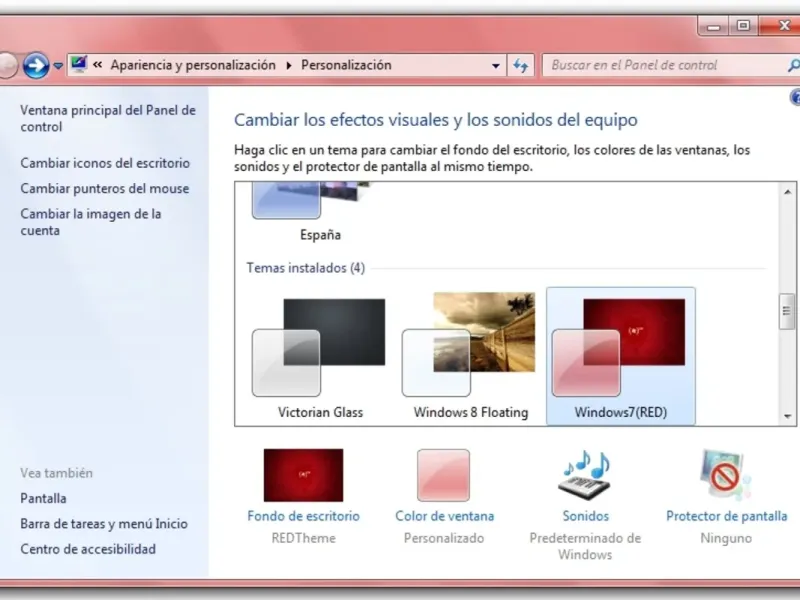Click the search magnifier icon
This screenshot has height=600, width=800.
tap(793, 65)
